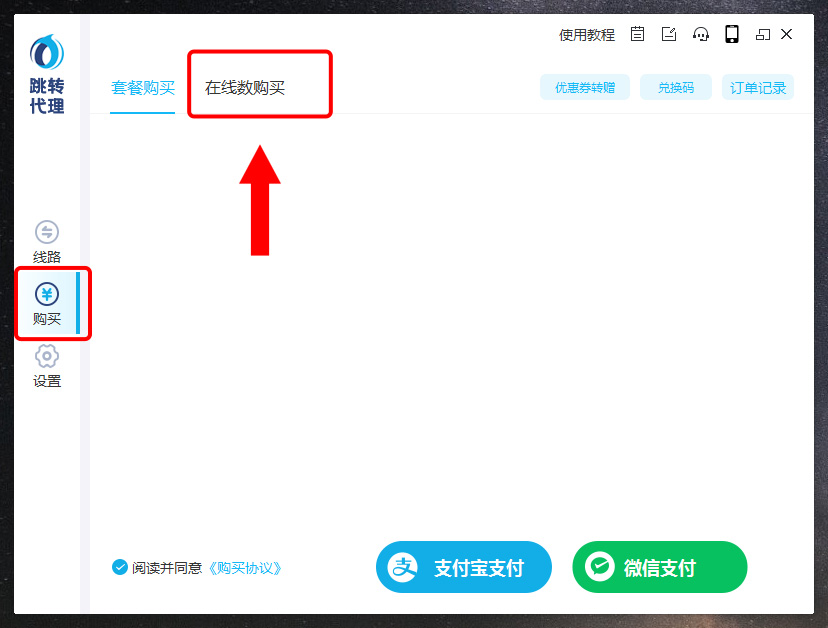This screenshot has height=628, width=828.
Task: Contact customer service headset icon
Action: point(701,34)
